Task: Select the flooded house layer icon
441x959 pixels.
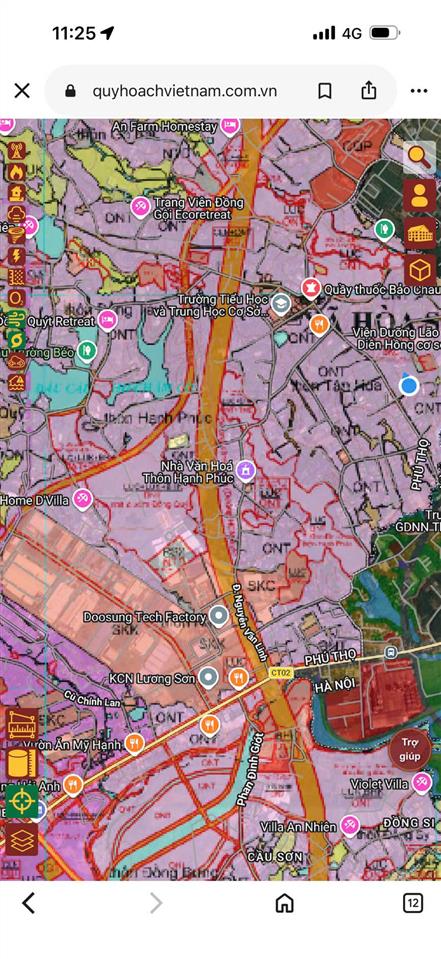Action: (16, 193)
